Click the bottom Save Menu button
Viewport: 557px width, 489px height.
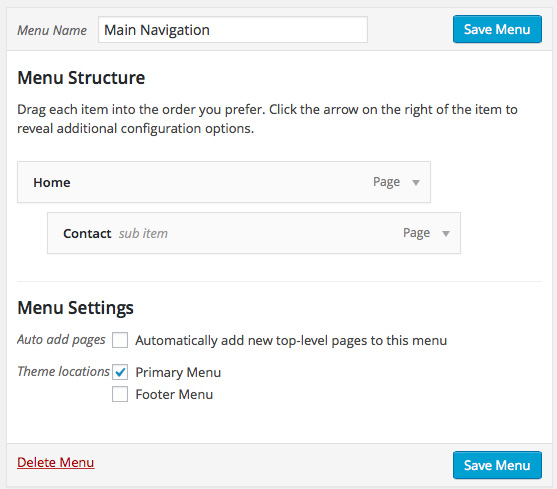point(497,465)
